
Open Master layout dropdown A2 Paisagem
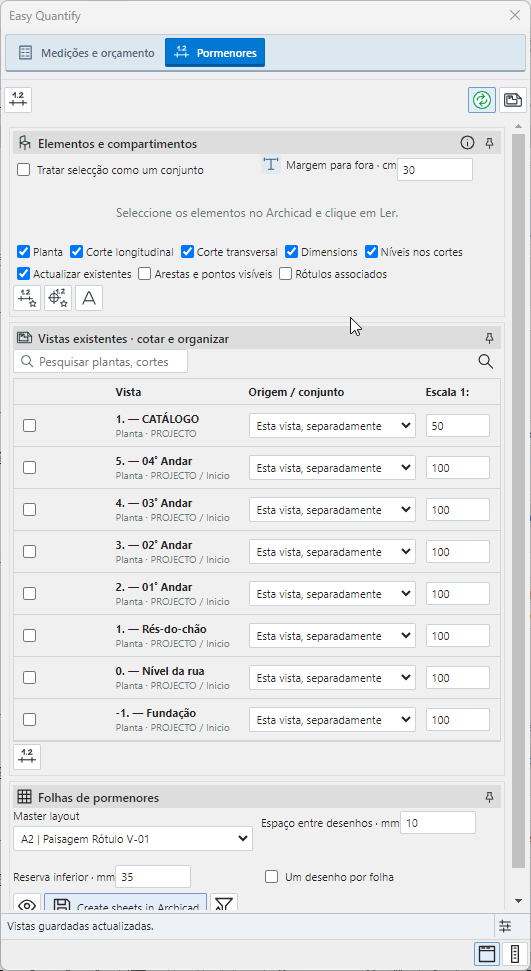pyautogui.click(x=133, y=840)
